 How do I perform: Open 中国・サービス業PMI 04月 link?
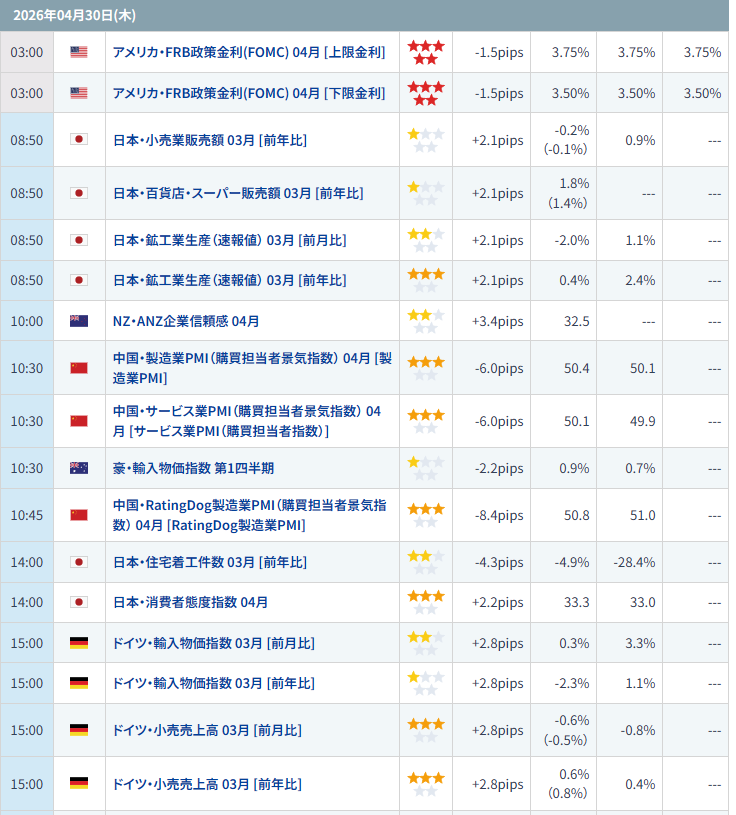[246, 421]
